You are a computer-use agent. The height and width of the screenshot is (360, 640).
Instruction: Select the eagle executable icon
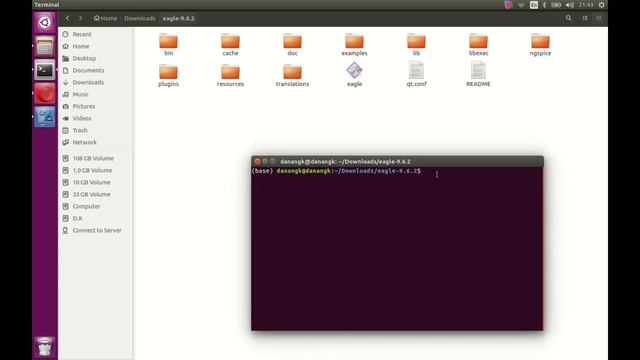354,74
